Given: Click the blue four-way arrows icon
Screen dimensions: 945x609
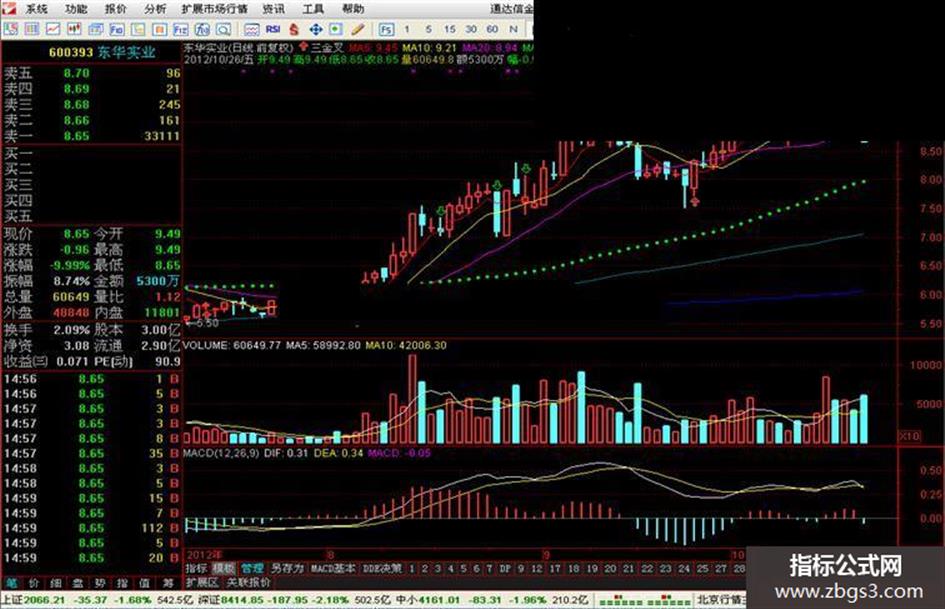Looking at the screenshot, I should tap(315, 28).
